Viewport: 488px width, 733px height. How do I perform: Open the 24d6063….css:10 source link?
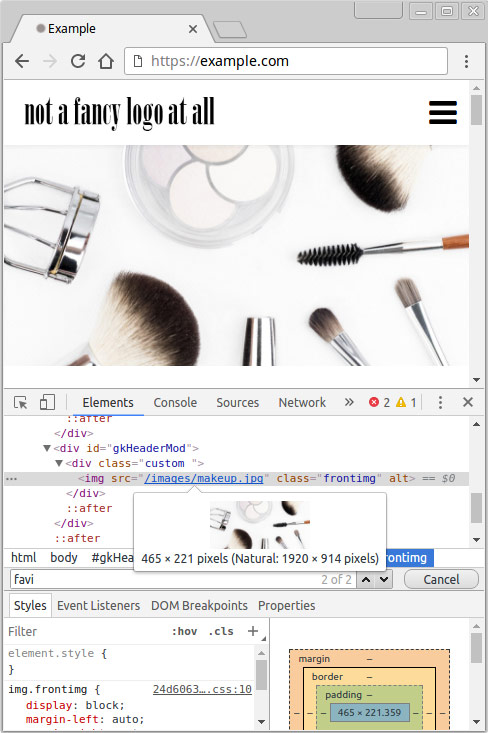point(202,690)
